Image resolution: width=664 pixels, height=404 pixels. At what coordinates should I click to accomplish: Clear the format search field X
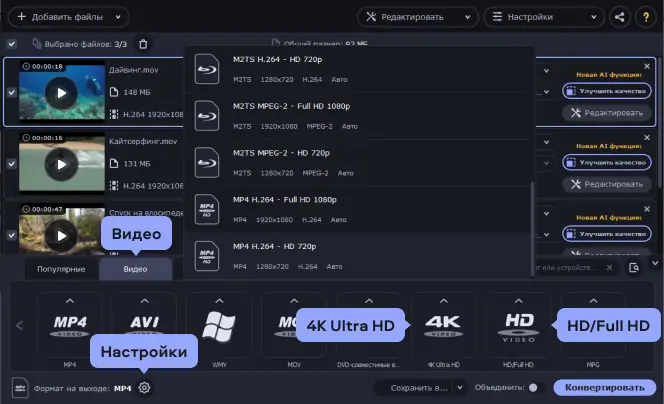[x=609, y=267]
